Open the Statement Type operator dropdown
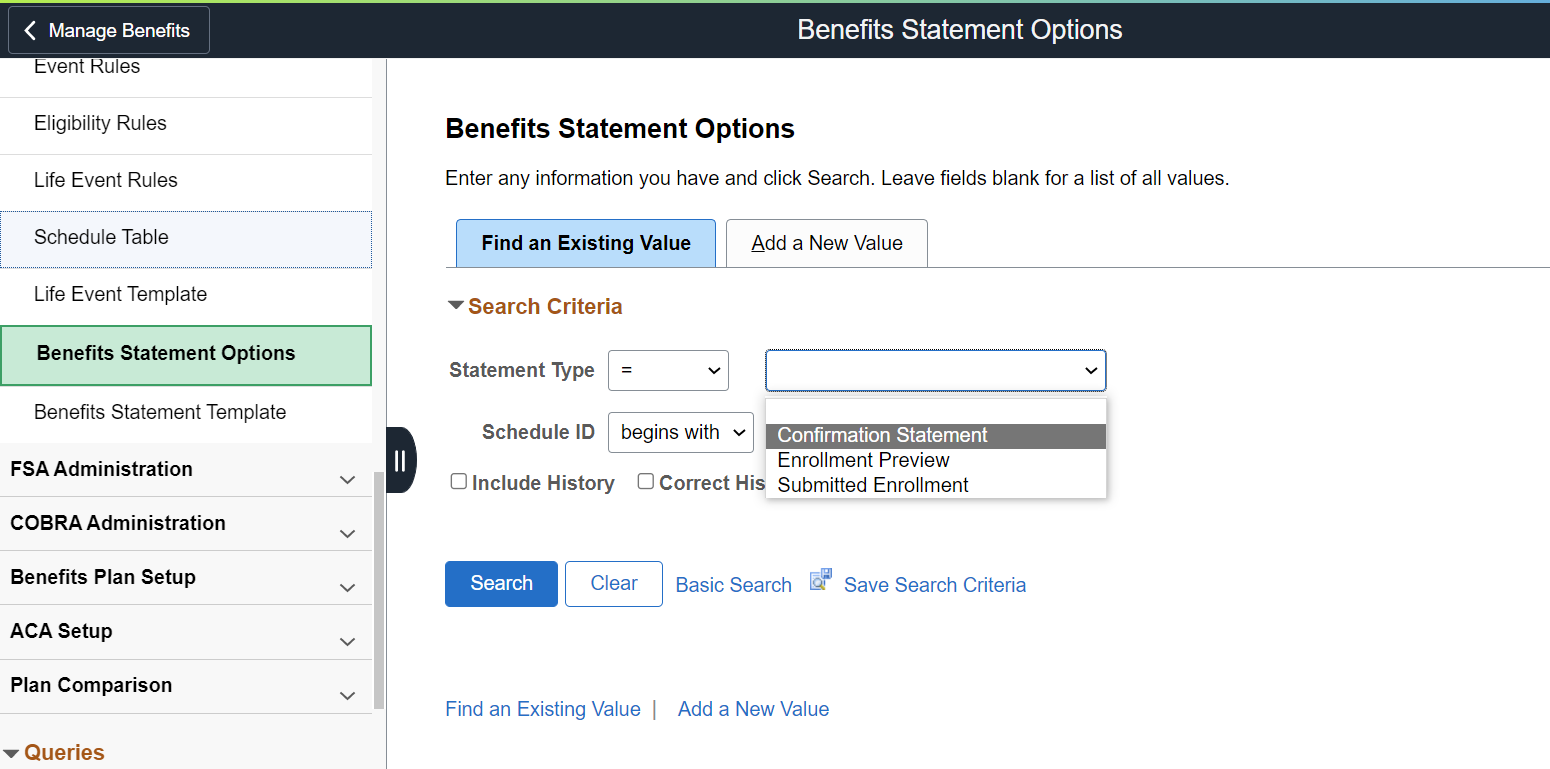This screenshot has height=769, width=1550. [x=668, y=370]
